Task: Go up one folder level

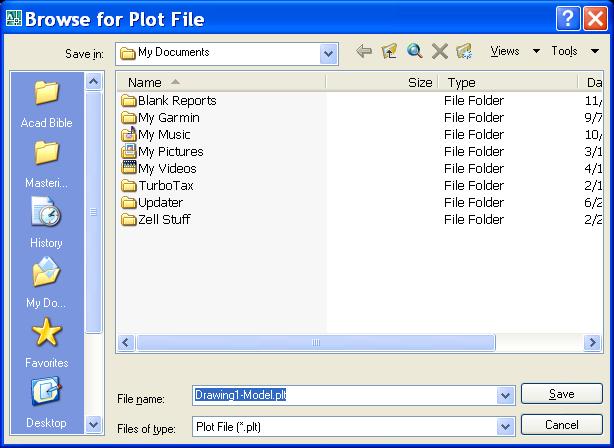Action: (389, 52)
